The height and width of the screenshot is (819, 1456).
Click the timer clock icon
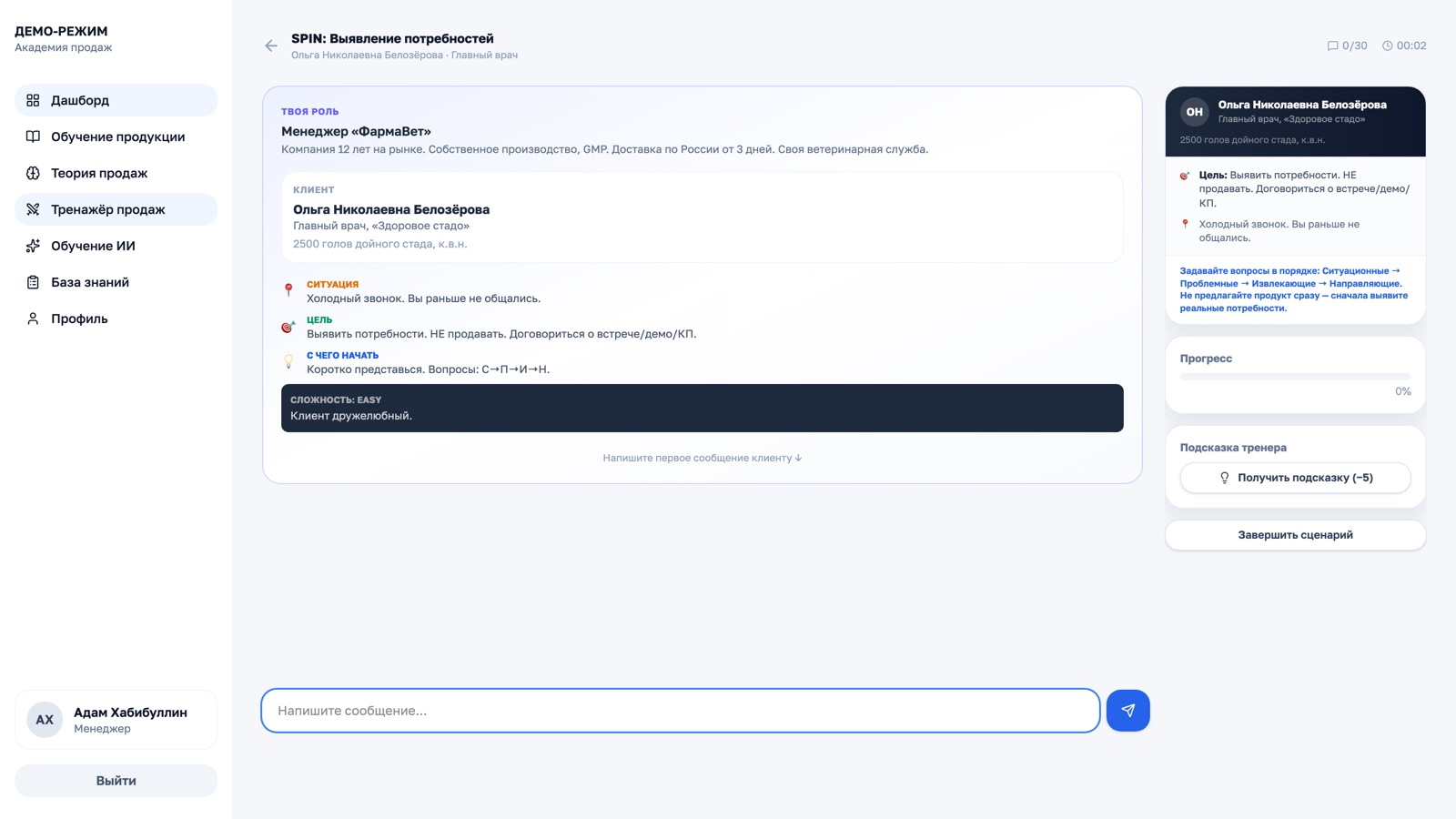click(x=1388, y=45)
